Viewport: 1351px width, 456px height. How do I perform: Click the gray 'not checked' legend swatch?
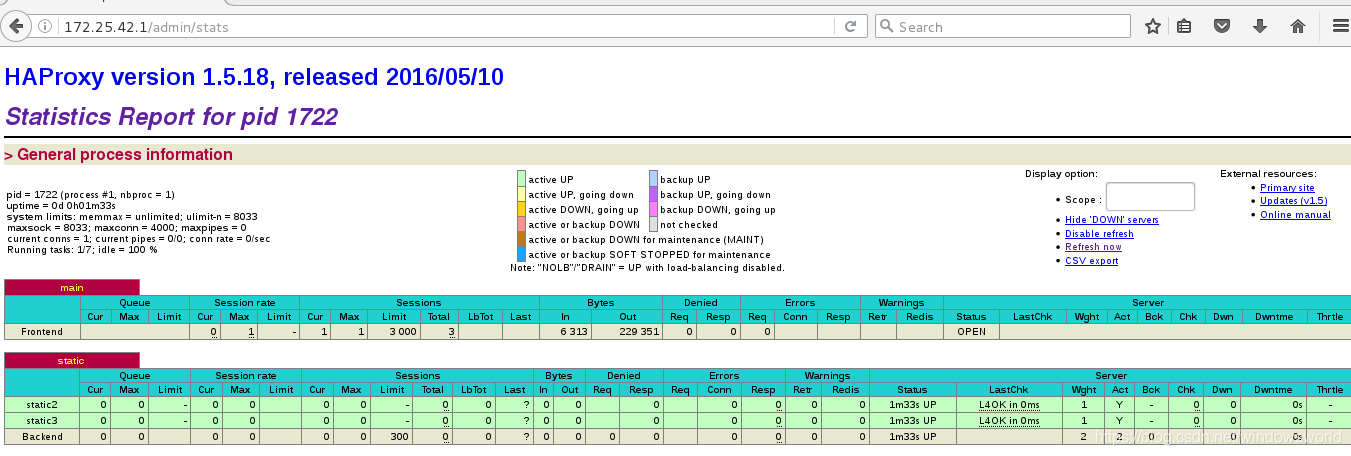653,224
